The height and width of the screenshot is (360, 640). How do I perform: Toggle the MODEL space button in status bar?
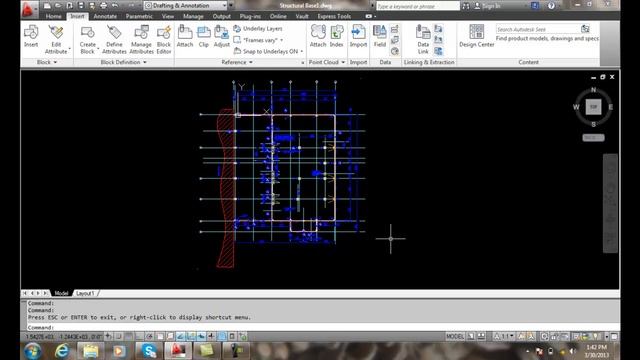click(x=455, y=336)
